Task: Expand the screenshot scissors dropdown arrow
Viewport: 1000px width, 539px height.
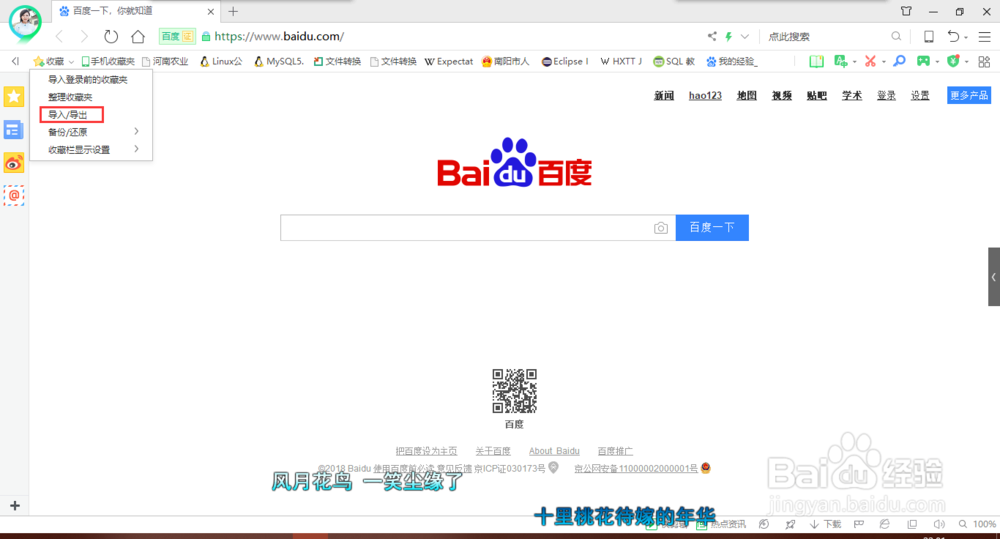Action: pyautogui.click(x=883, y=62)
